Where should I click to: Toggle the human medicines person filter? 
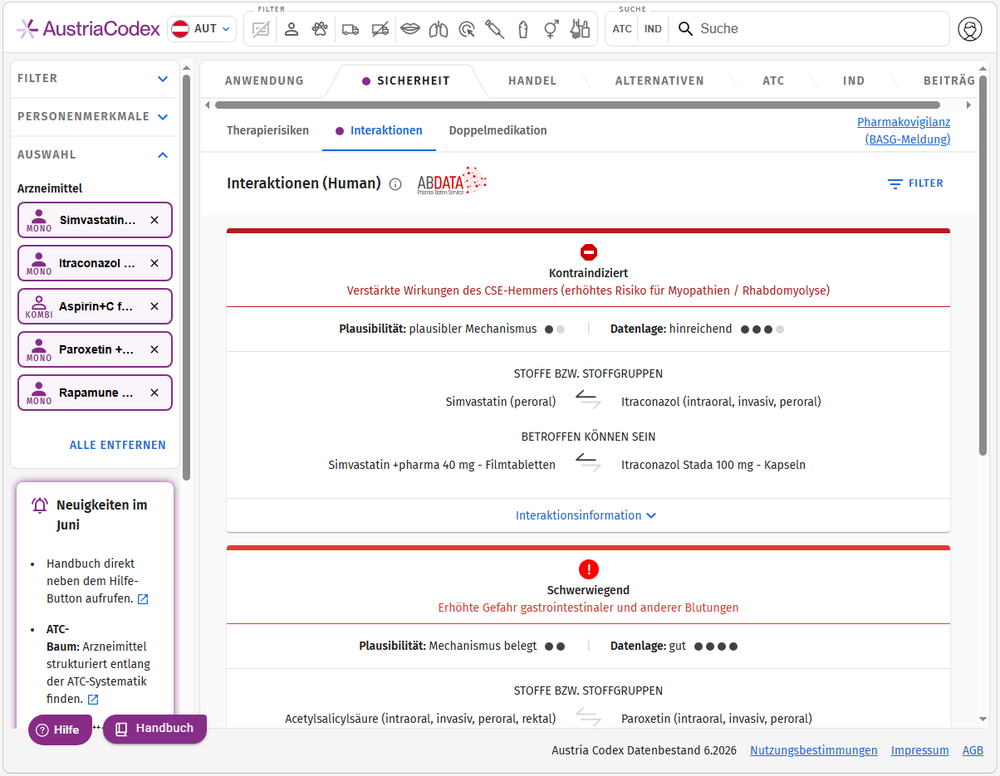click(x=291, y=29)
